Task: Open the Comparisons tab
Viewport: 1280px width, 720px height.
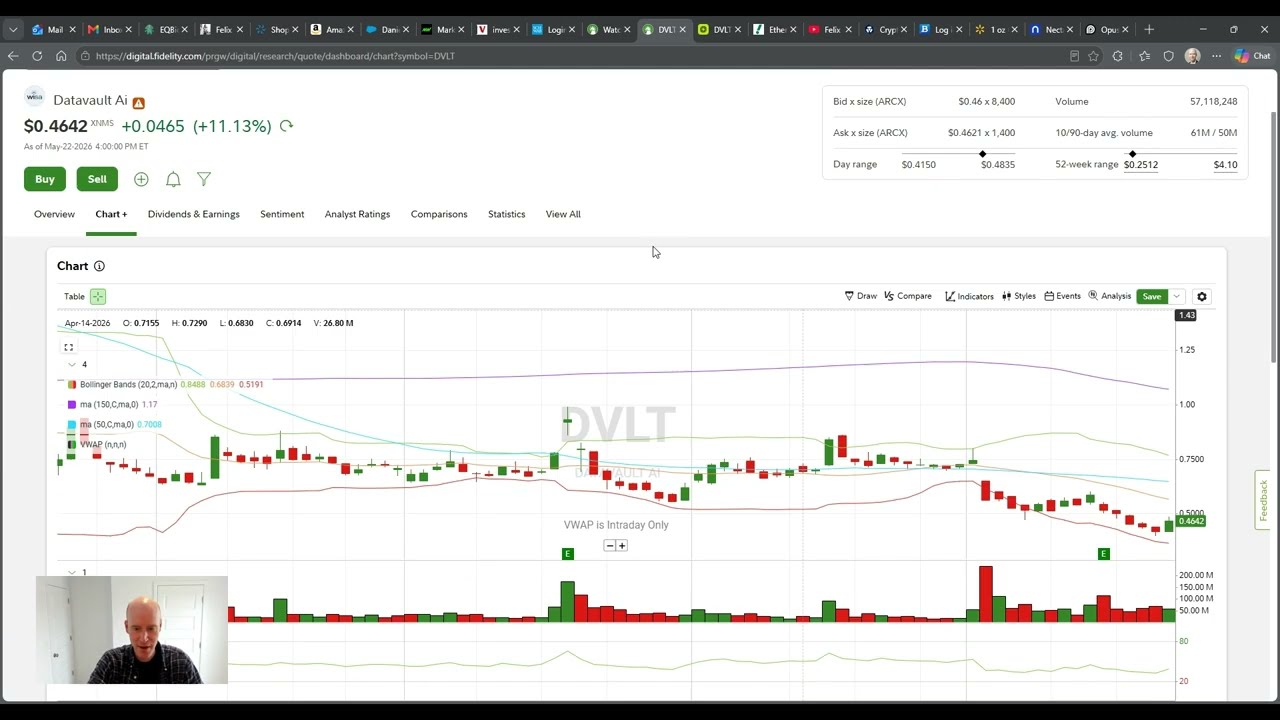Action: (x=439, y=214)
